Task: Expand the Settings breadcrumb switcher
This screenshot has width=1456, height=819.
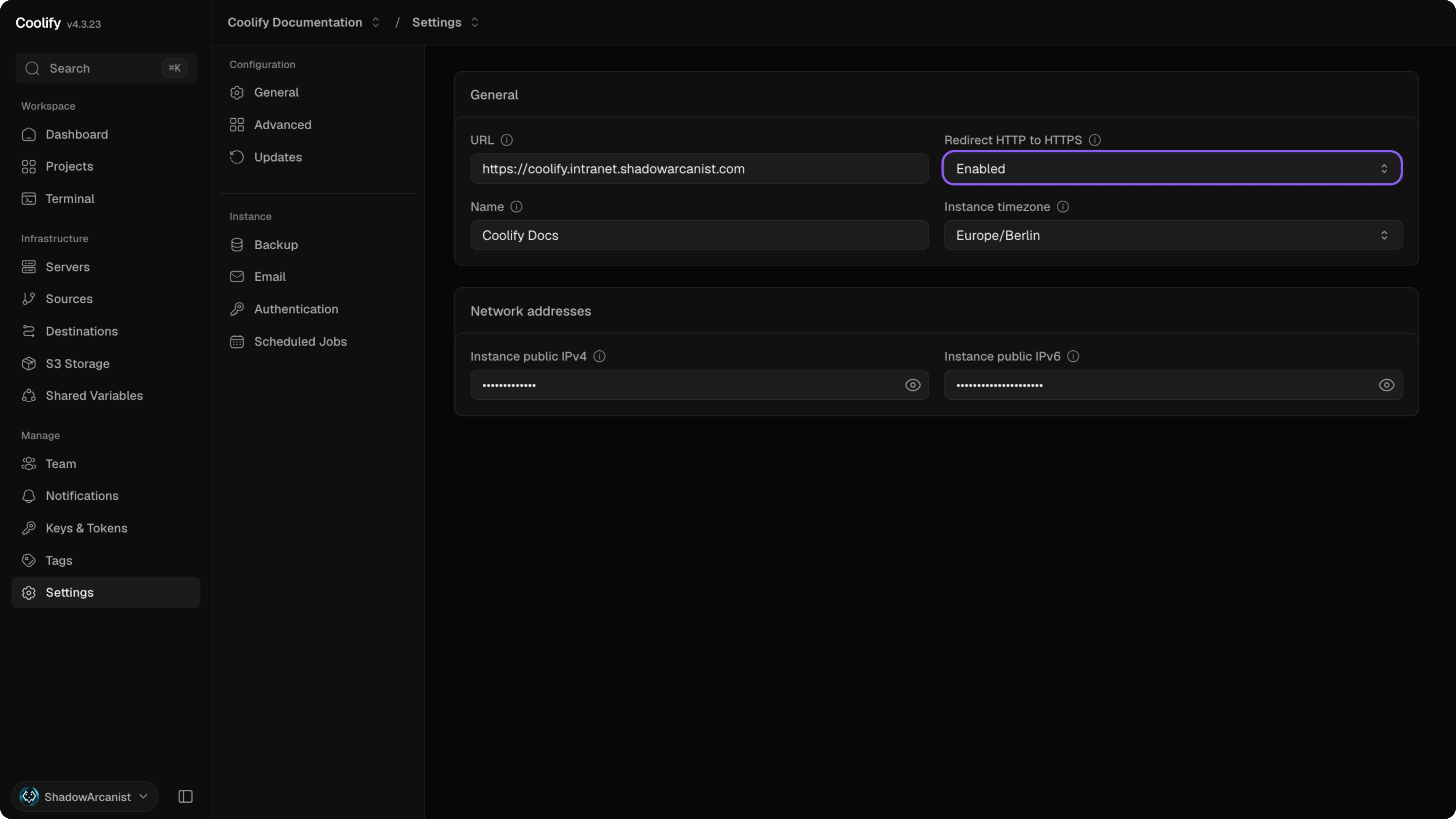Action: (x=474, y=22)
